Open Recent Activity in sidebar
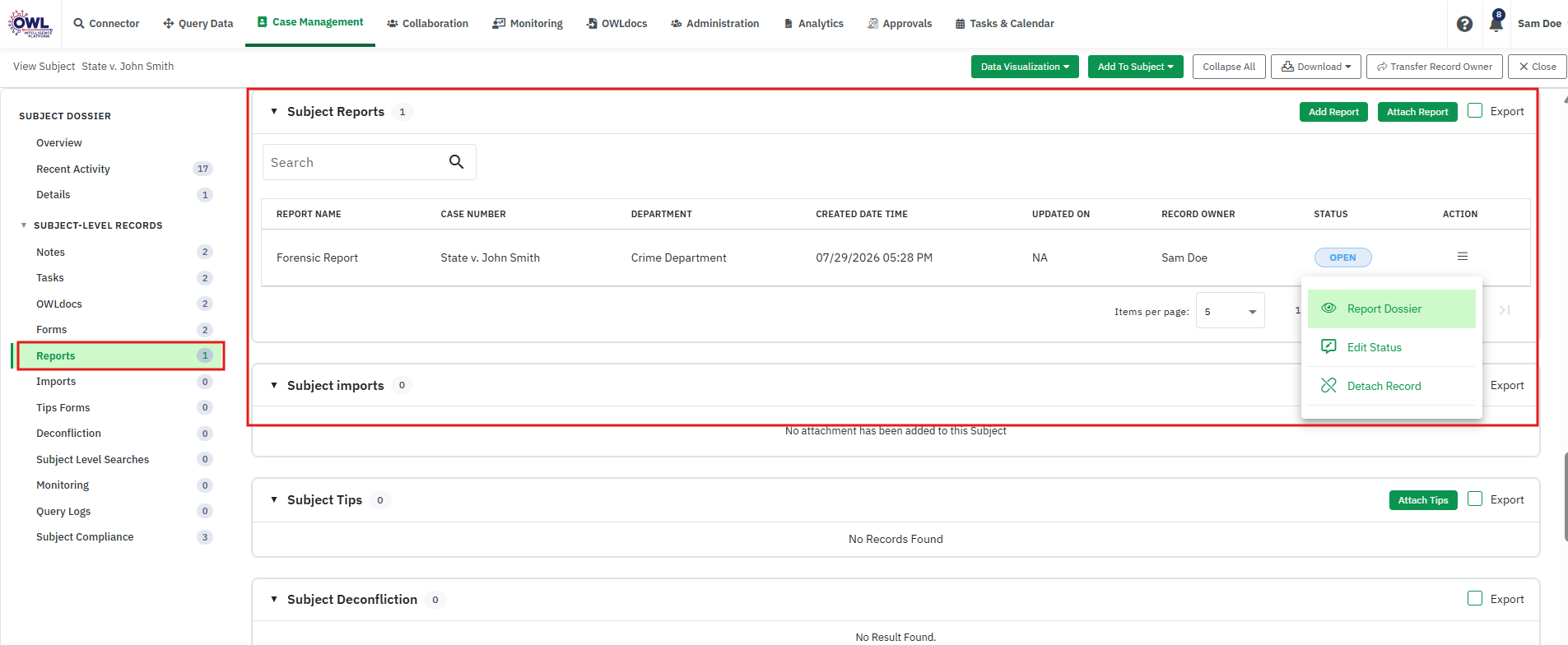The image size is (1568, 645). 73,169
